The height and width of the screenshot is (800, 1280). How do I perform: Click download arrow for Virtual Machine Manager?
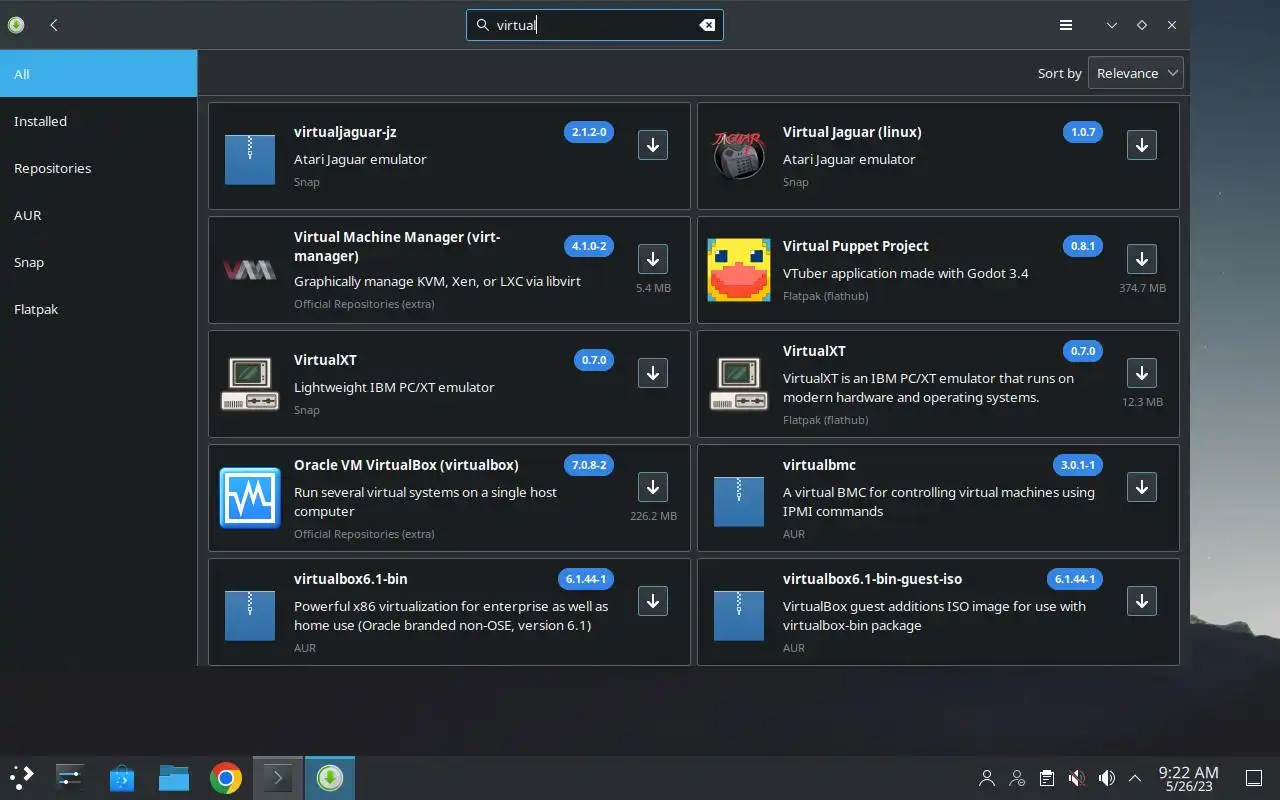pos(653,259)
